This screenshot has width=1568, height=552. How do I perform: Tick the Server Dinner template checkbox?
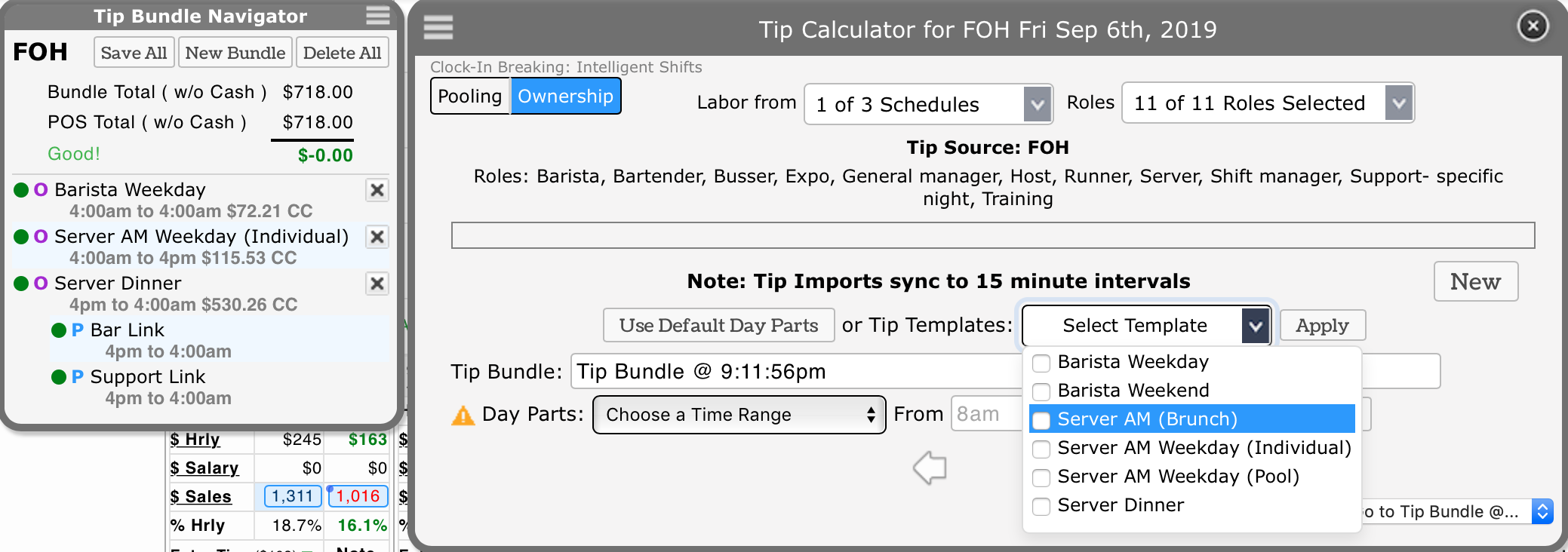(x=1041, y=506)
